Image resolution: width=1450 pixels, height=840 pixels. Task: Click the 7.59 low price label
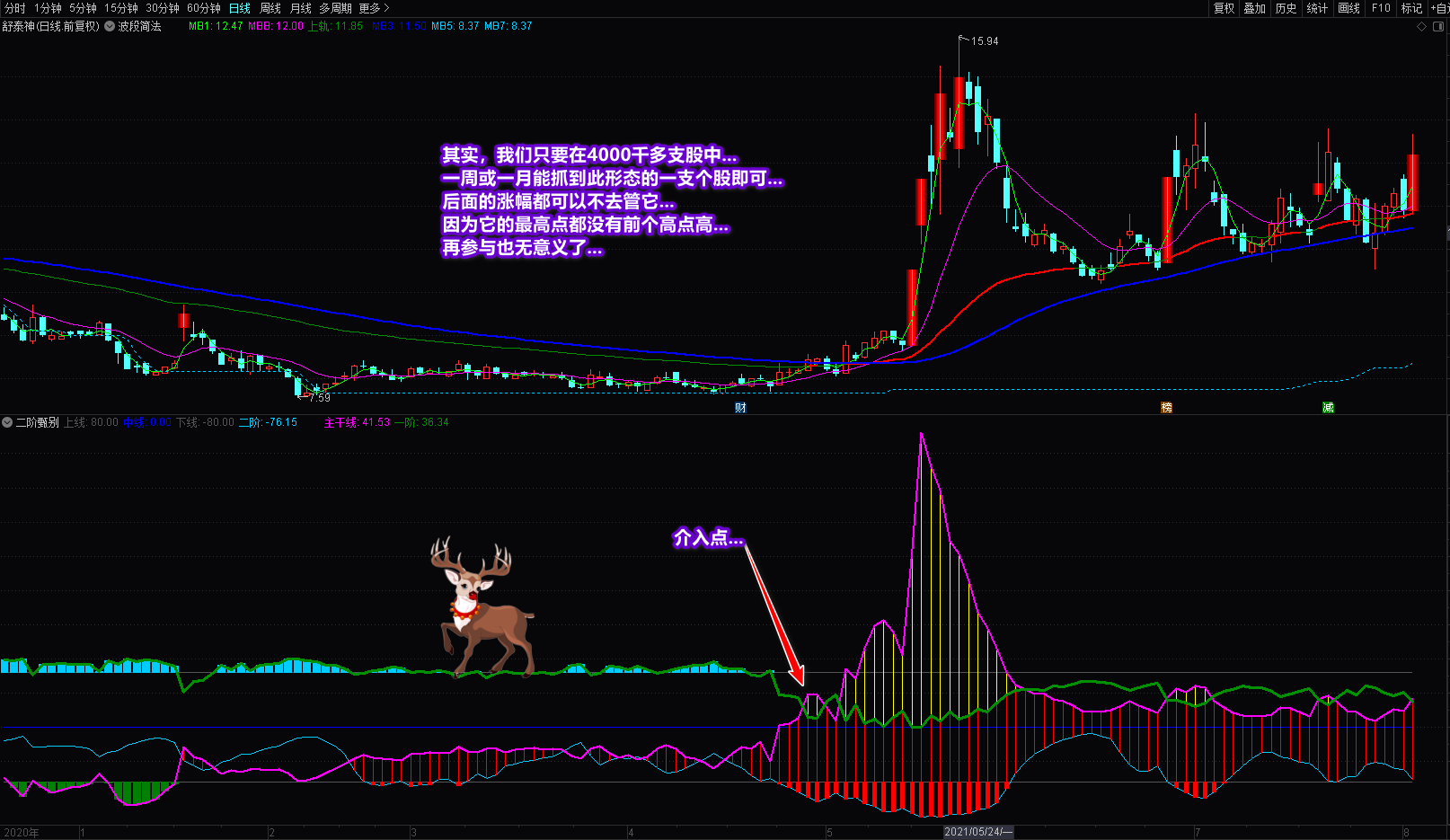click(320, 397)
